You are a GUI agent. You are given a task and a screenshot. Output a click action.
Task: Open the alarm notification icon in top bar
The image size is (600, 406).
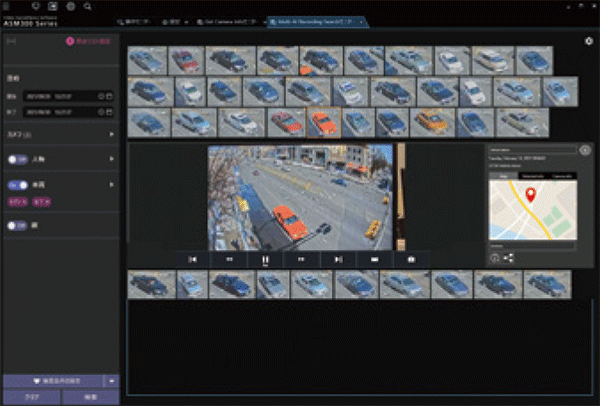[35, 6]
